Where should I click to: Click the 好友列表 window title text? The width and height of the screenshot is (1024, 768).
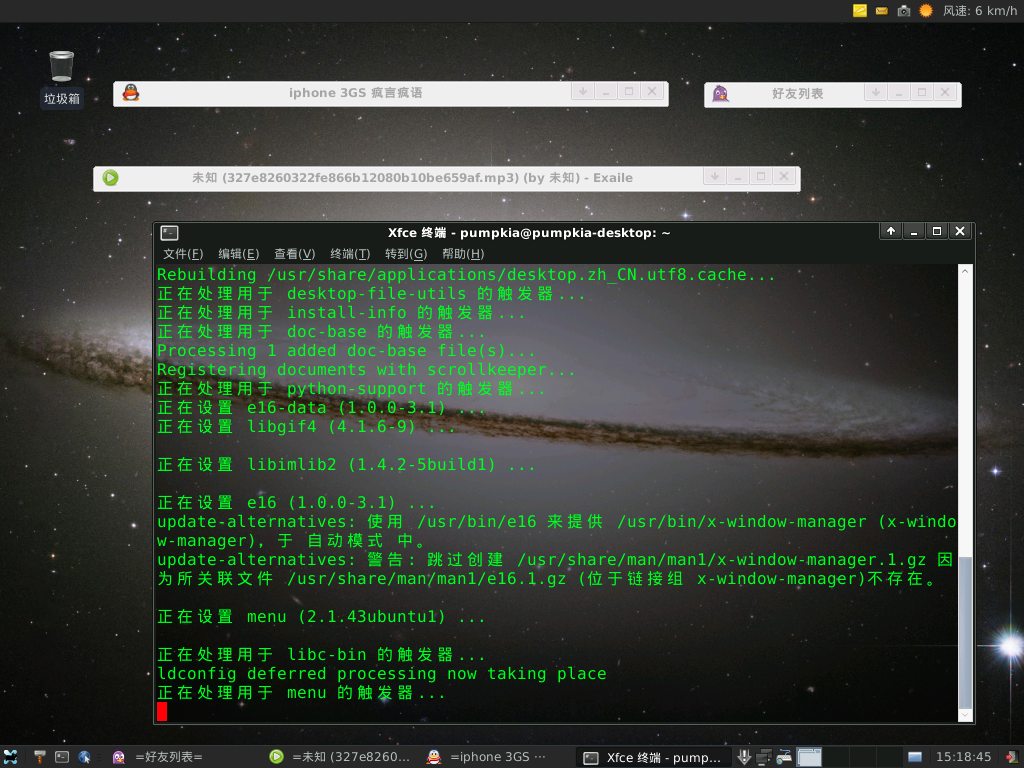[797, 94]
